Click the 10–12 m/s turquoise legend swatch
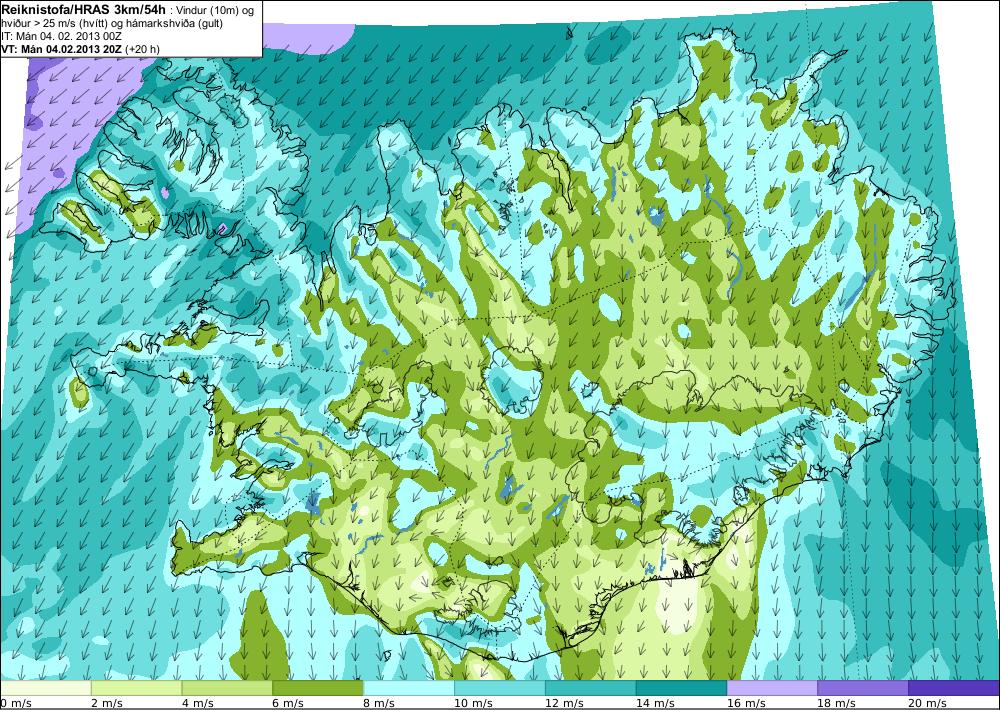 tap(499, 688)
